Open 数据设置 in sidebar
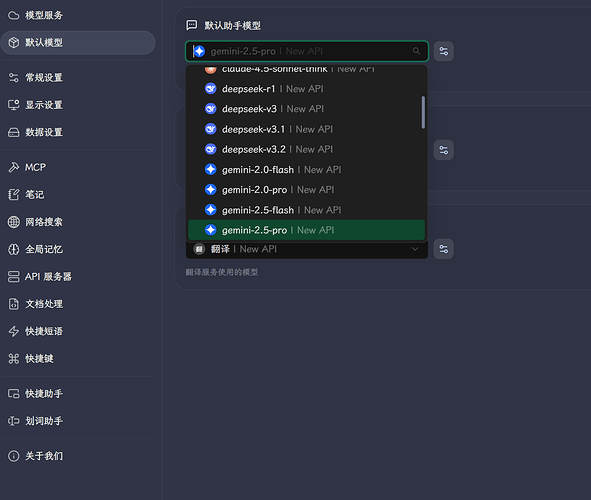Viewport: 591px width, 500px height. point(78,132)
